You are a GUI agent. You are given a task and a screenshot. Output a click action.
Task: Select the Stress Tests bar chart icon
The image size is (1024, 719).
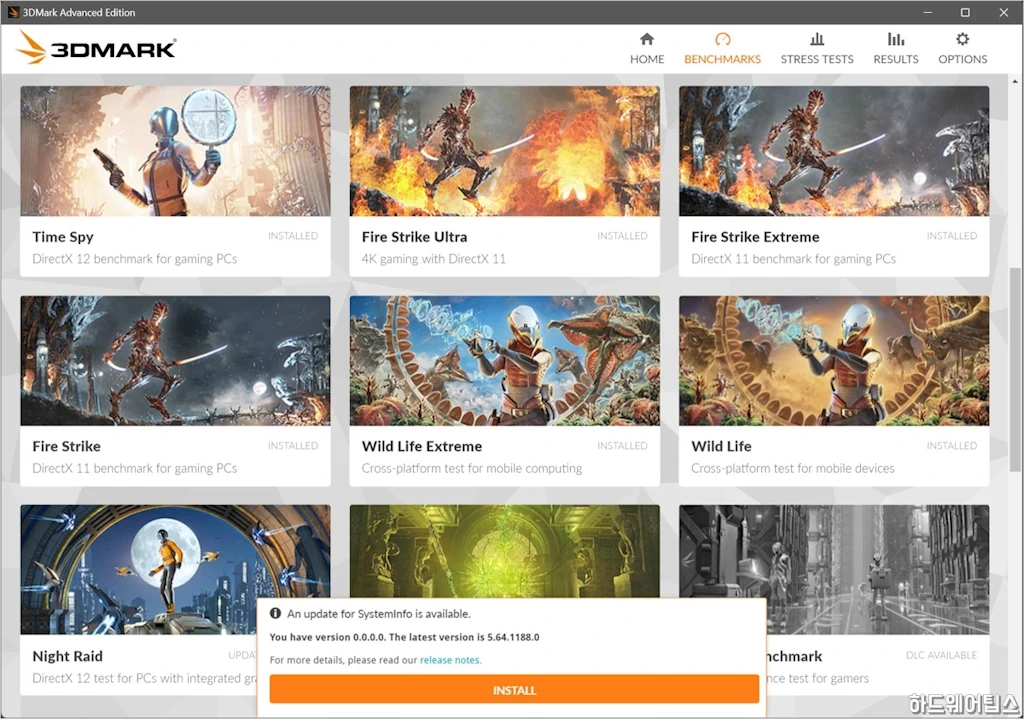[x=817, y=39]
